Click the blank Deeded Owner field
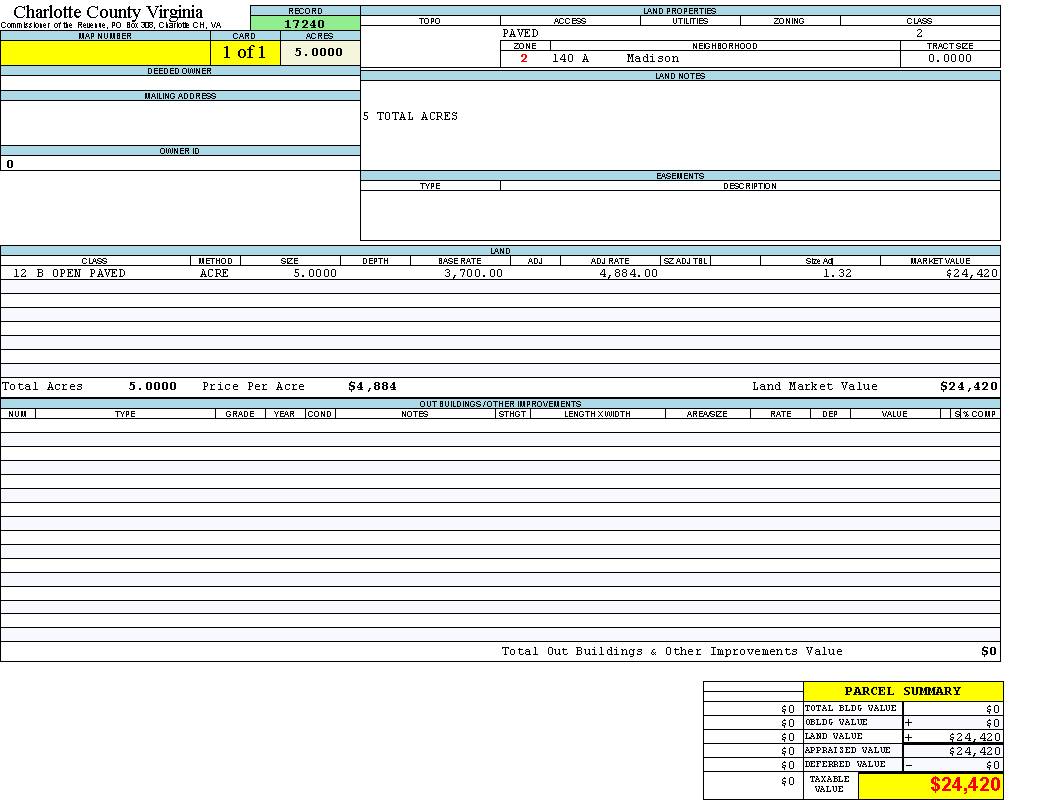Image resolution: width=1050 pixels, height=800 pixels. [180, 83]
